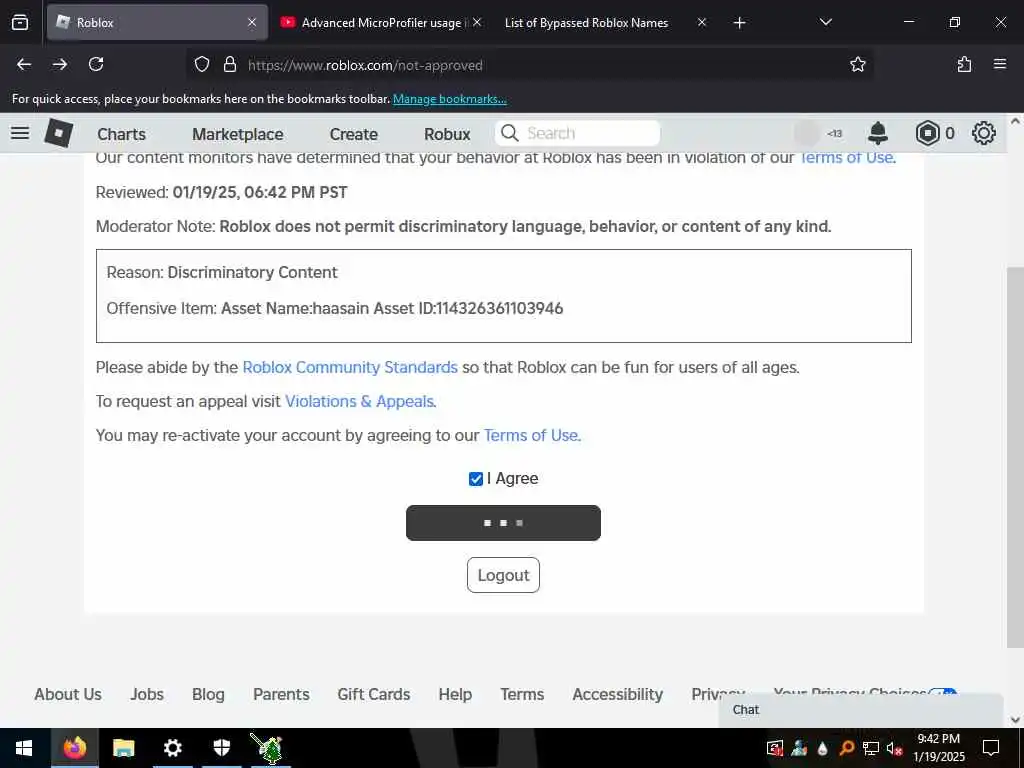Open the Robux balance icon
Viewport: 1024px width, 768px height.
click(x=927, y=133)
